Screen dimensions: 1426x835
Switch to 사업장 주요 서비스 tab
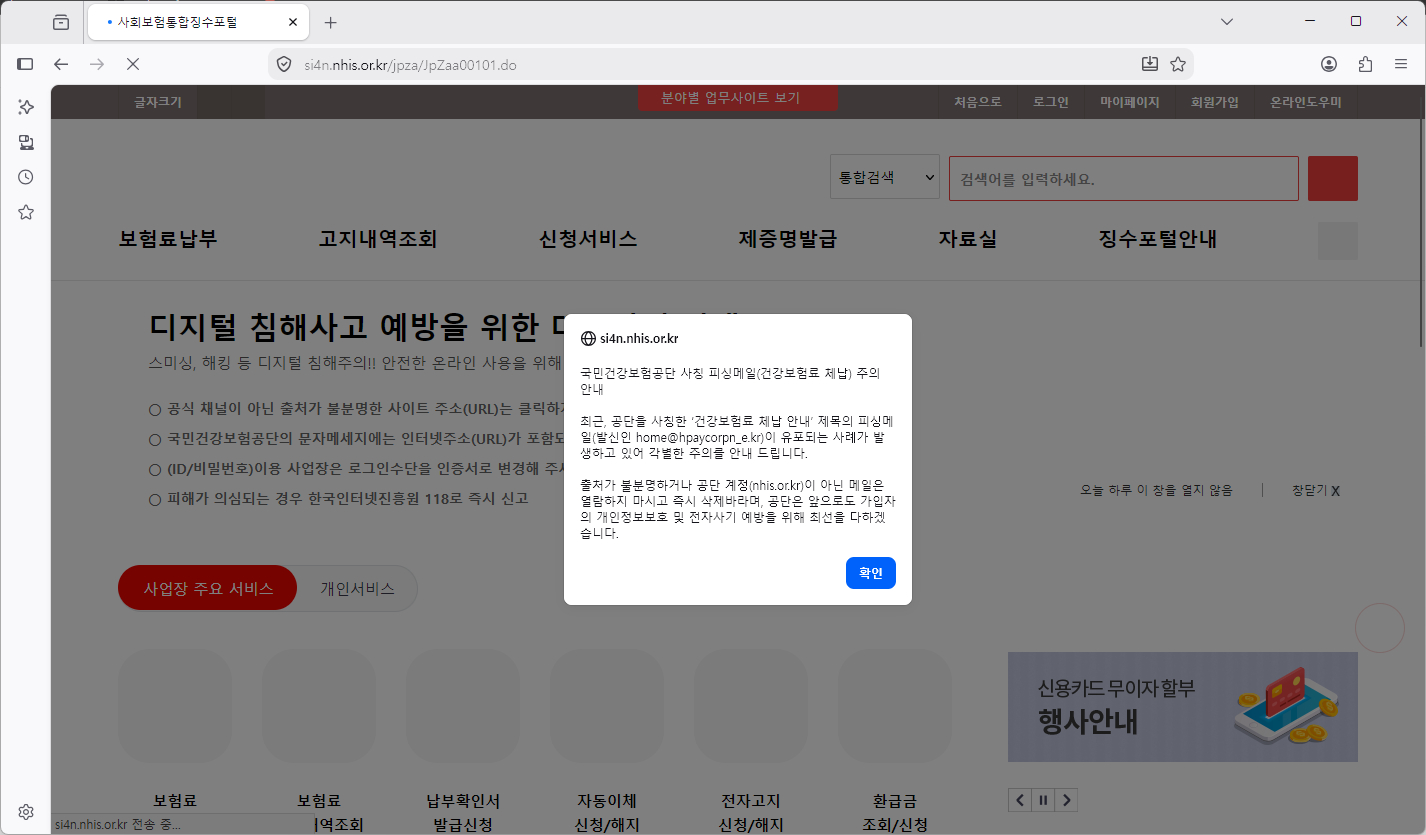(208, 588)
